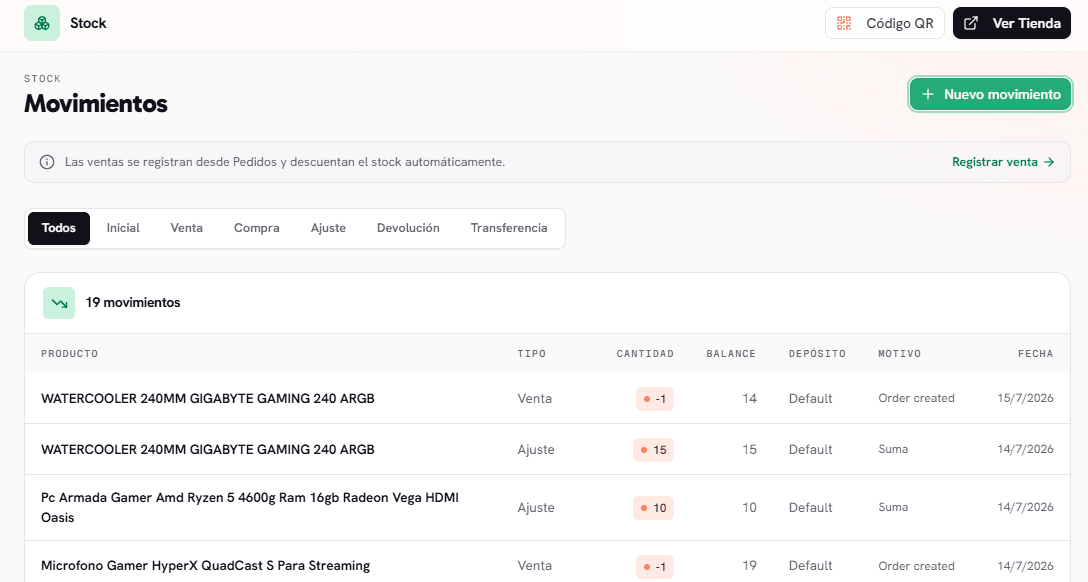Click the WATERCOOLER product in the Ajuste row

tap(207, 450)
